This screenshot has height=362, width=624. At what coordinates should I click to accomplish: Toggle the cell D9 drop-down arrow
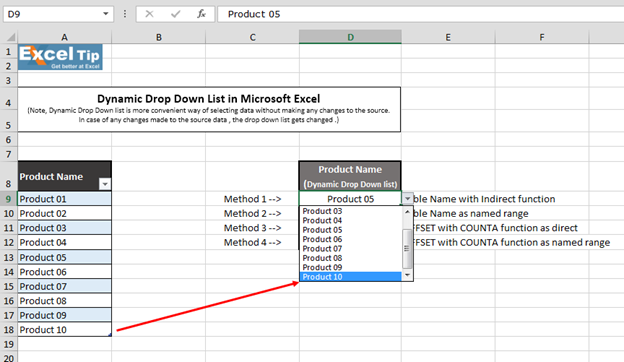click(x=408, y=198)
